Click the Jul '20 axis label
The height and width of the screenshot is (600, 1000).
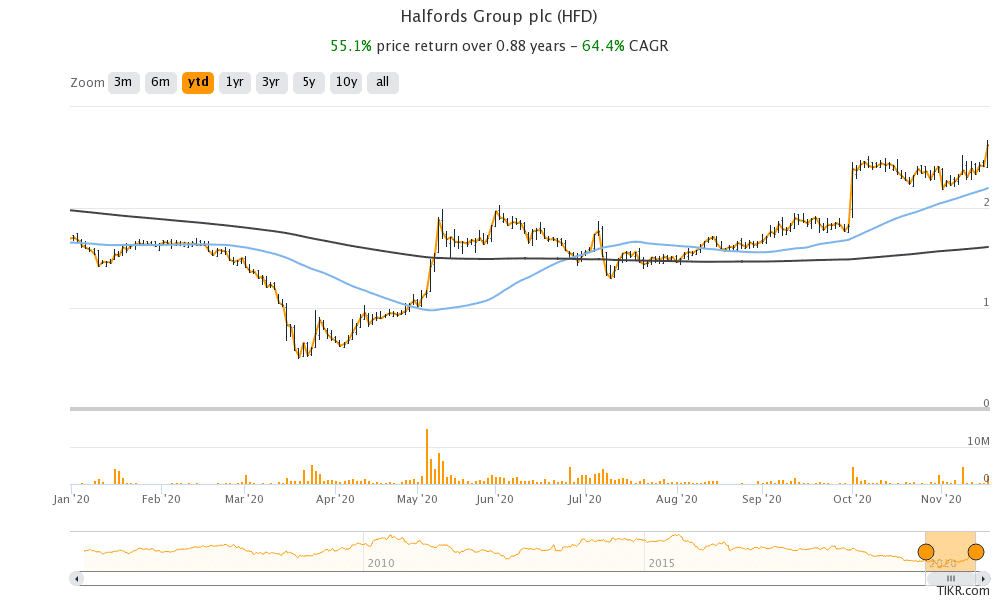coord(585,499)
